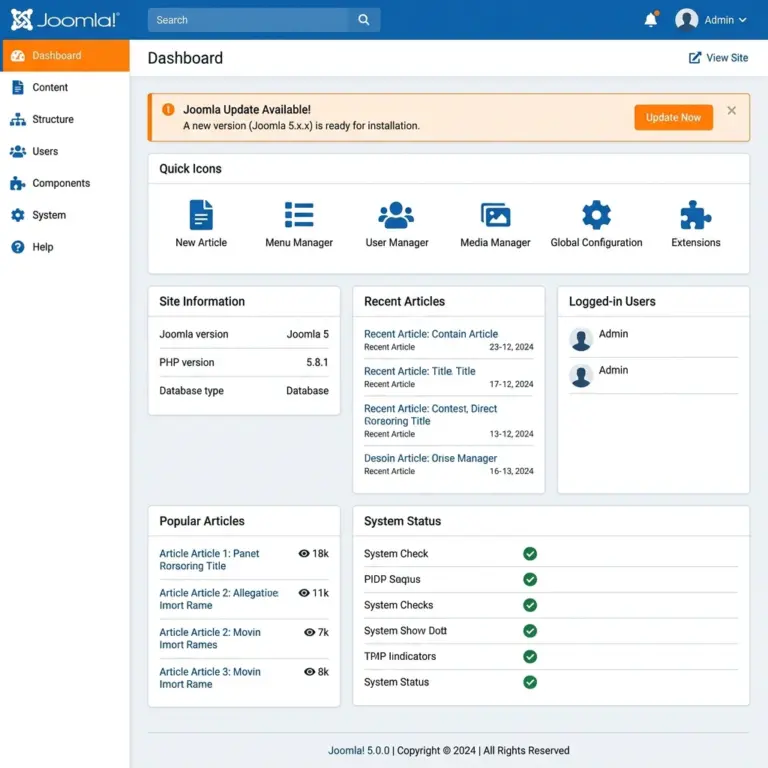Click the System Status row green checkmark
The height and width of the screenshot is (768, 768).
pyautogui.click(x=529, y=682)
